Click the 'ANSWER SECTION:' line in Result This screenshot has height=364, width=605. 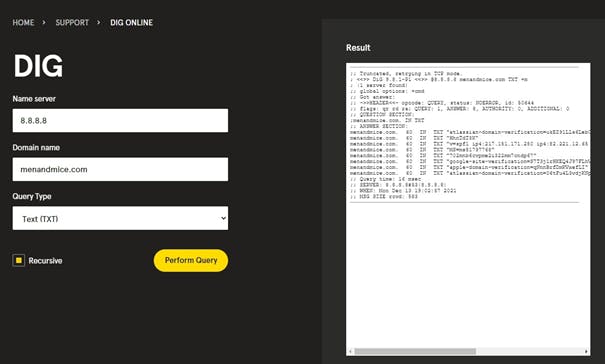point(379,126)
